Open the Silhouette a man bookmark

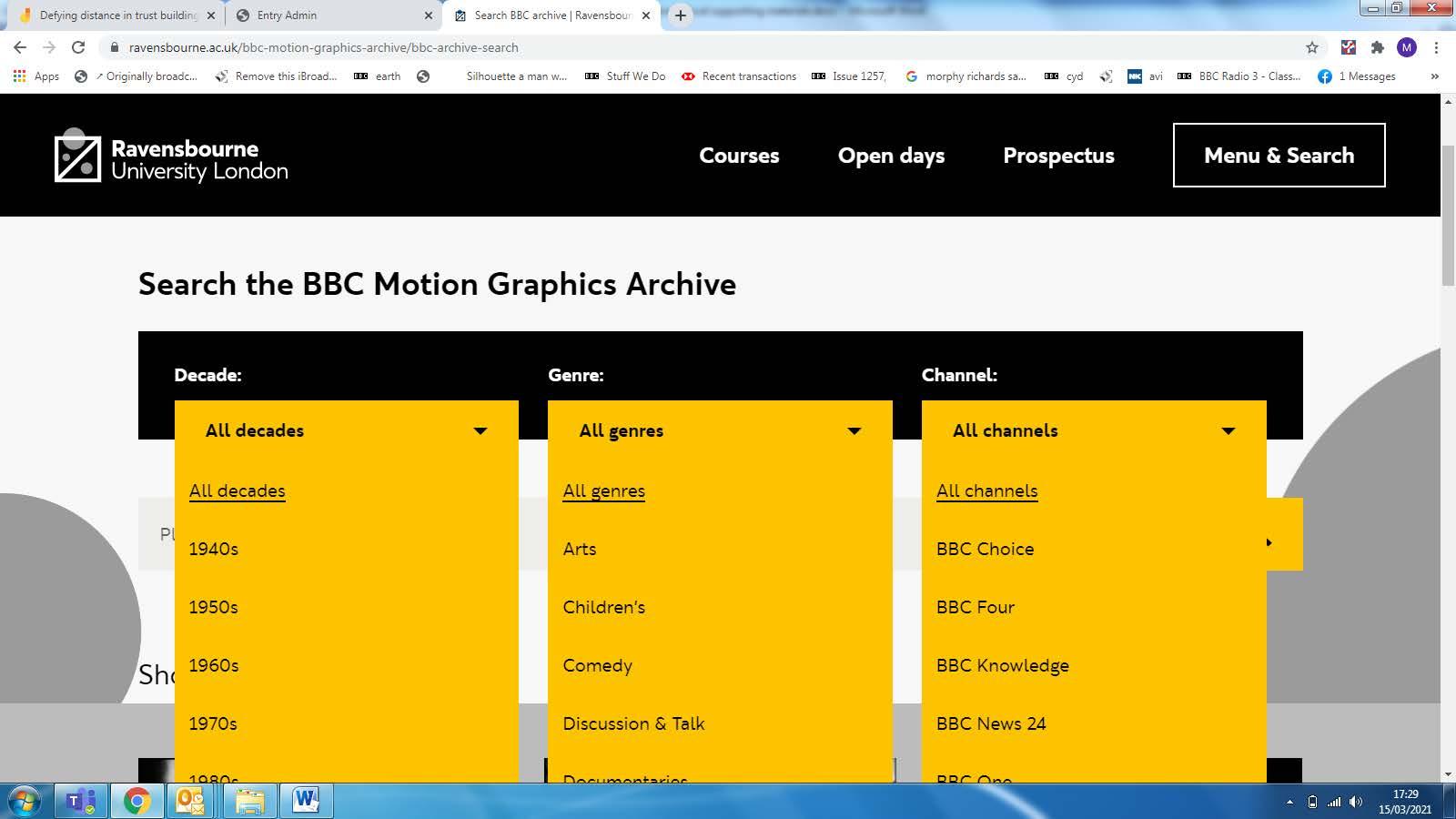pos(516,76)
